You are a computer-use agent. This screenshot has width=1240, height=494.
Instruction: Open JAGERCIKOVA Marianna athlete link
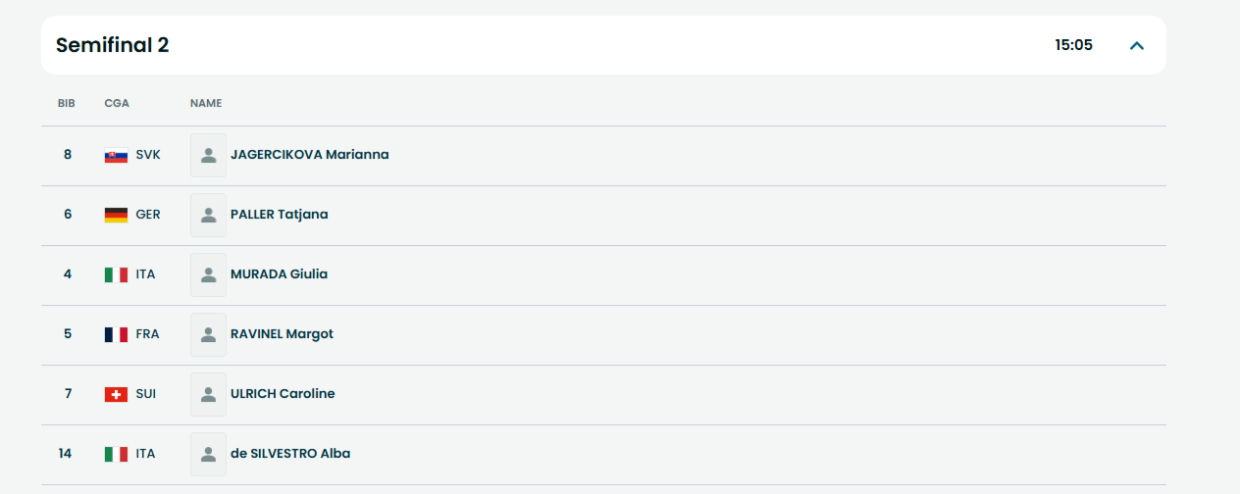point(309,155)
